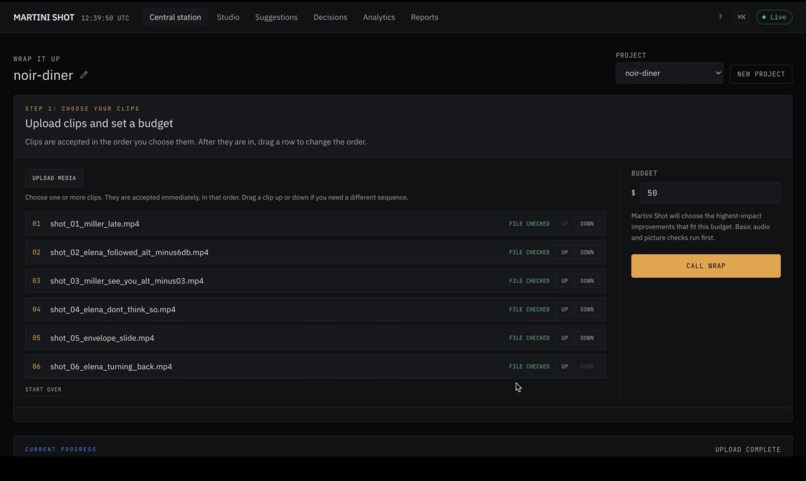Click the Current Progress heading
Image resolution: width=806 pixels, height=481 pixels.
point(61,449)
